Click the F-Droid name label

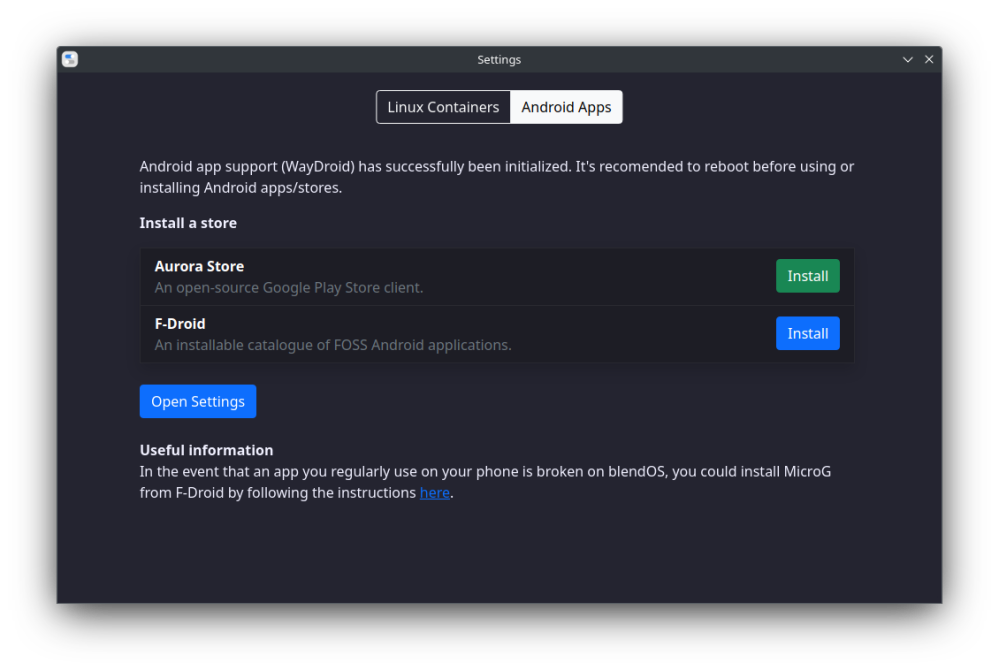[180, 324]
